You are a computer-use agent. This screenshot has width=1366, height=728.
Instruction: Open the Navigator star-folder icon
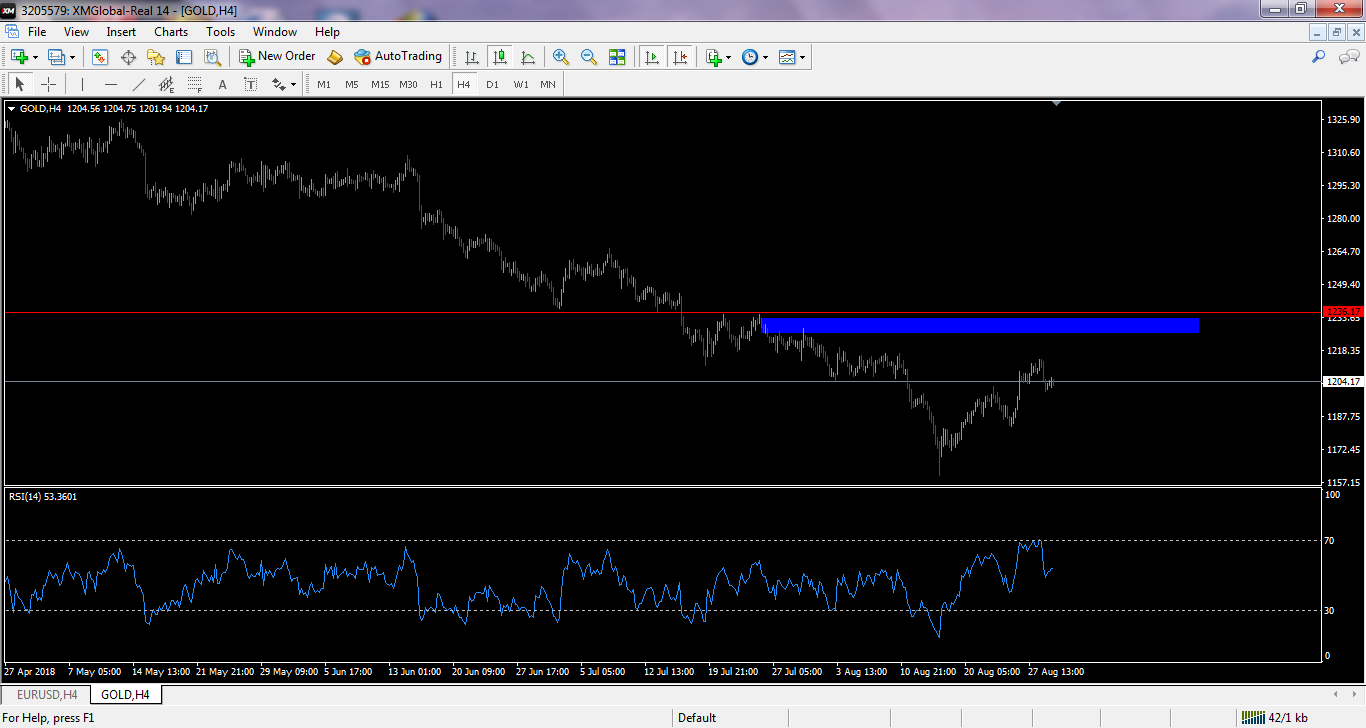[156, 57]
